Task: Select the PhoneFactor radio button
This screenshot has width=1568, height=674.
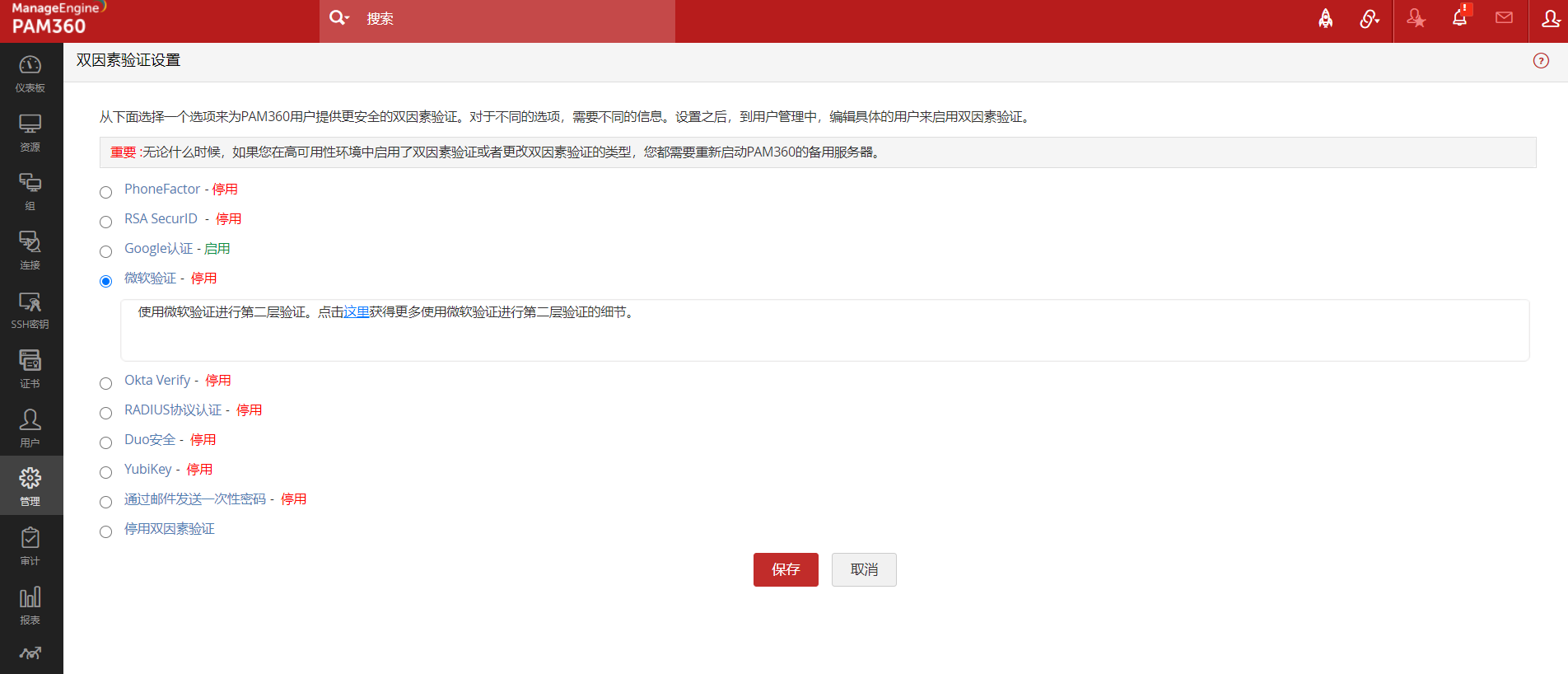Action: coord(105,192)
